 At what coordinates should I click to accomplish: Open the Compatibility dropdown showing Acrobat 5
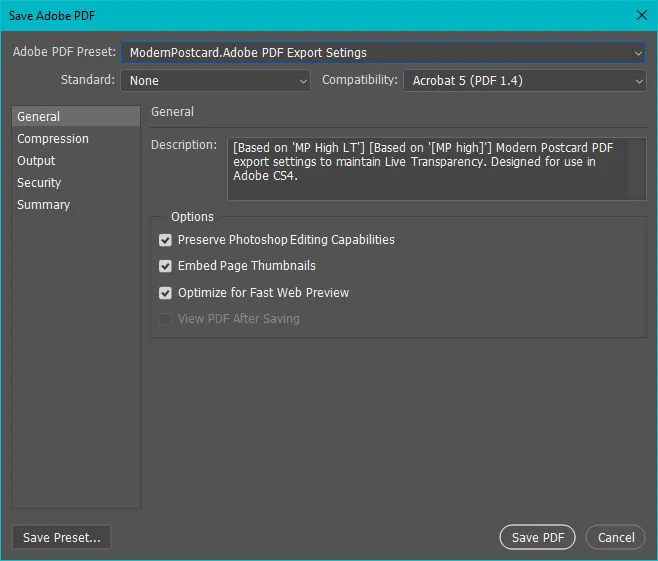(x=524, y=81)
